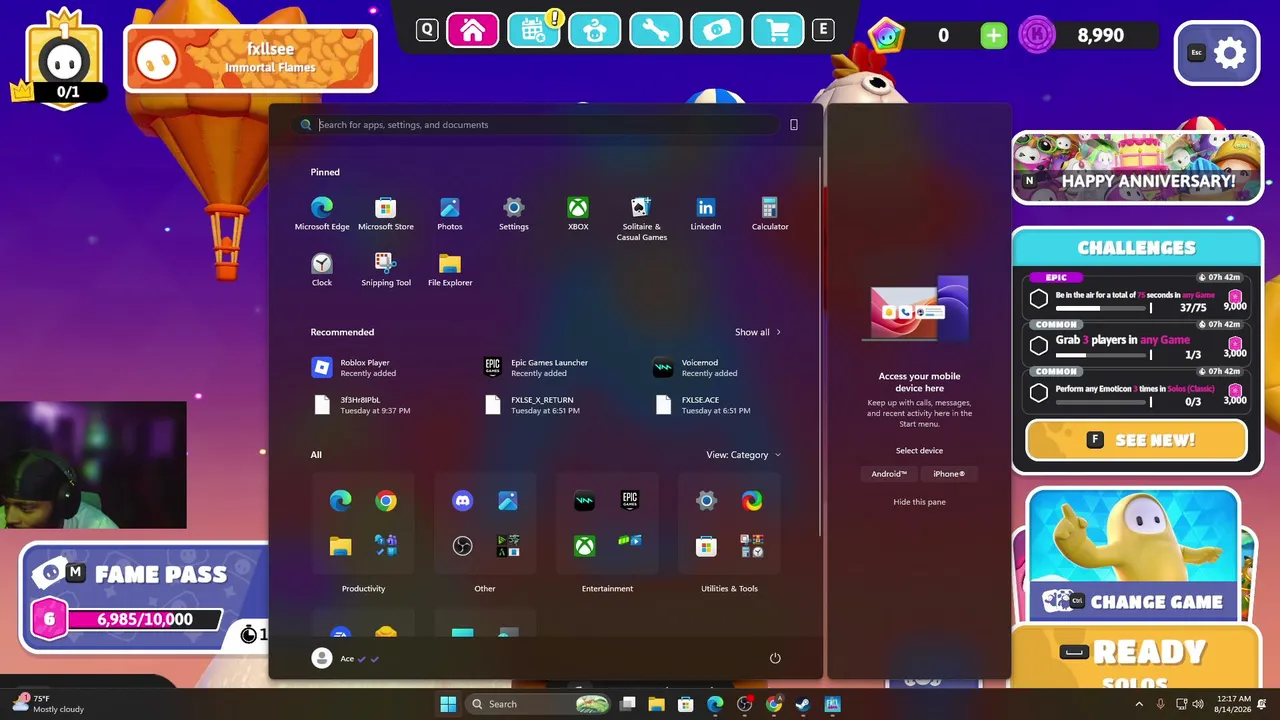Image resolution: width=1280 pixels, height=720 pixels.
Task: Select Android device button
Action: [x=889, y=474]
